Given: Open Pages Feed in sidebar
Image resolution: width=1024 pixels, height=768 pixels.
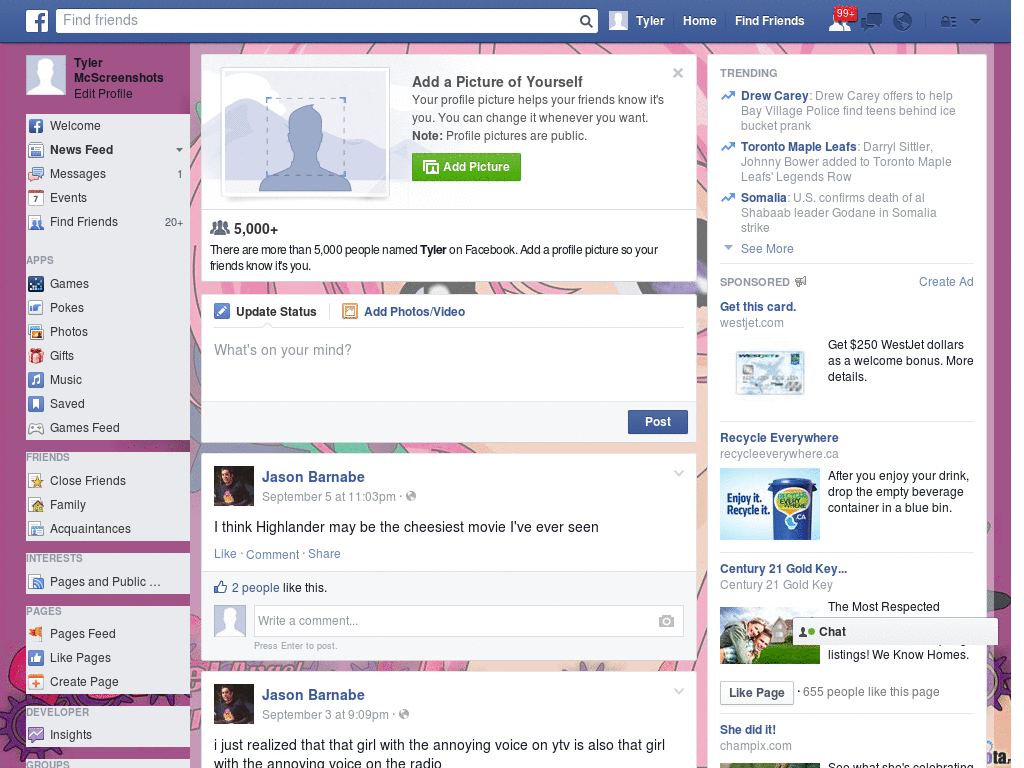Looking at the screenshot, I should point(82,633).
